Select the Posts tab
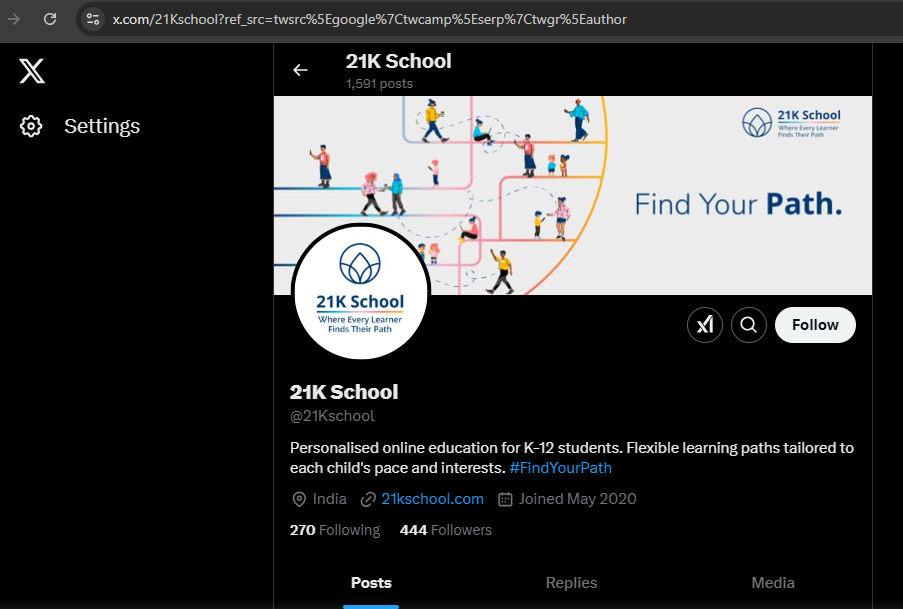The image size is (903, 609). tap(371, 583)
